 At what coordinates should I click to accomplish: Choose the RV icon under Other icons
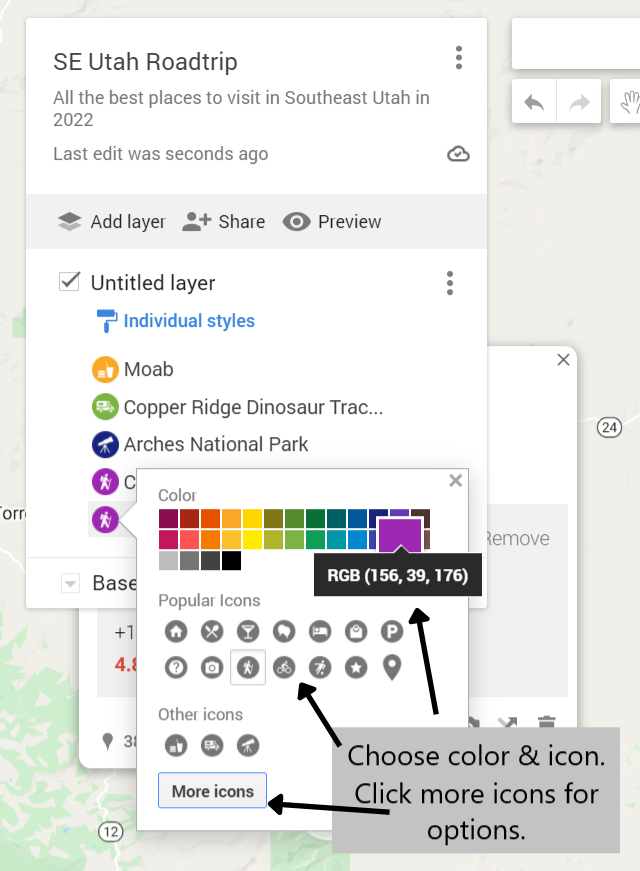212,745
